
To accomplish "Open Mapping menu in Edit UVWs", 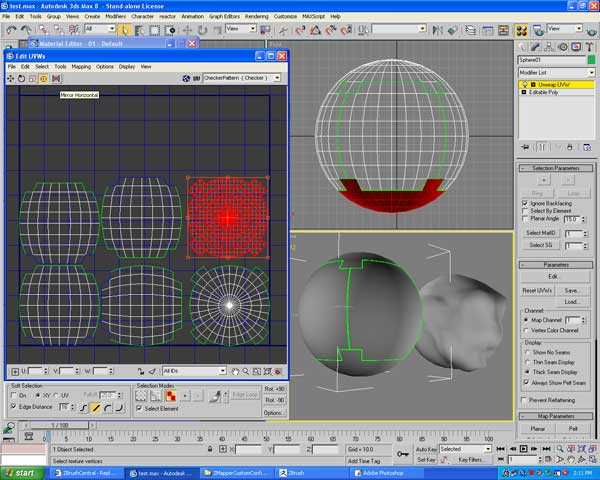I will pos(81,67).
